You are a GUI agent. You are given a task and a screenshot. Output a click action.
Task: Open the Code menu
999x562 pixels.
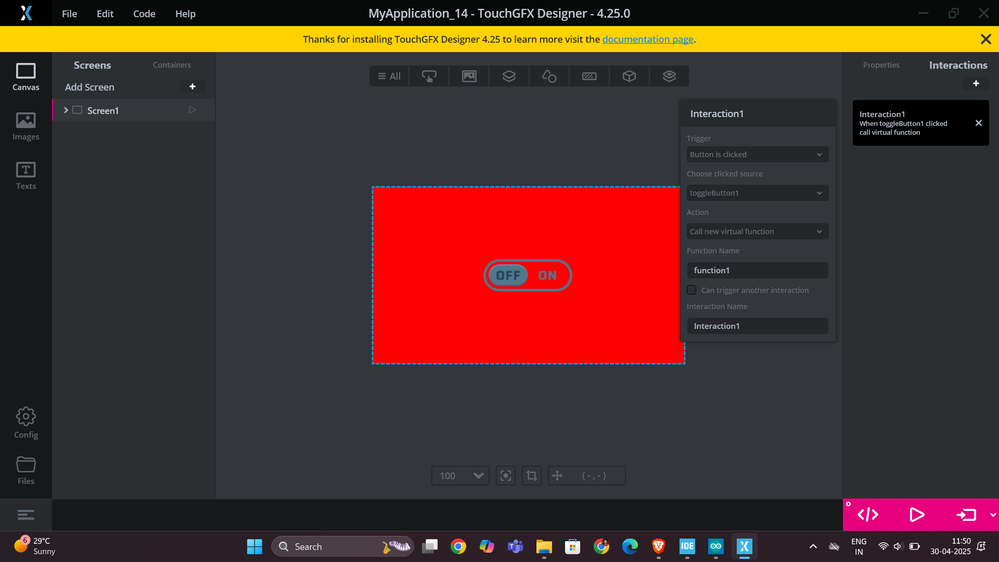[x=144, y=13]
